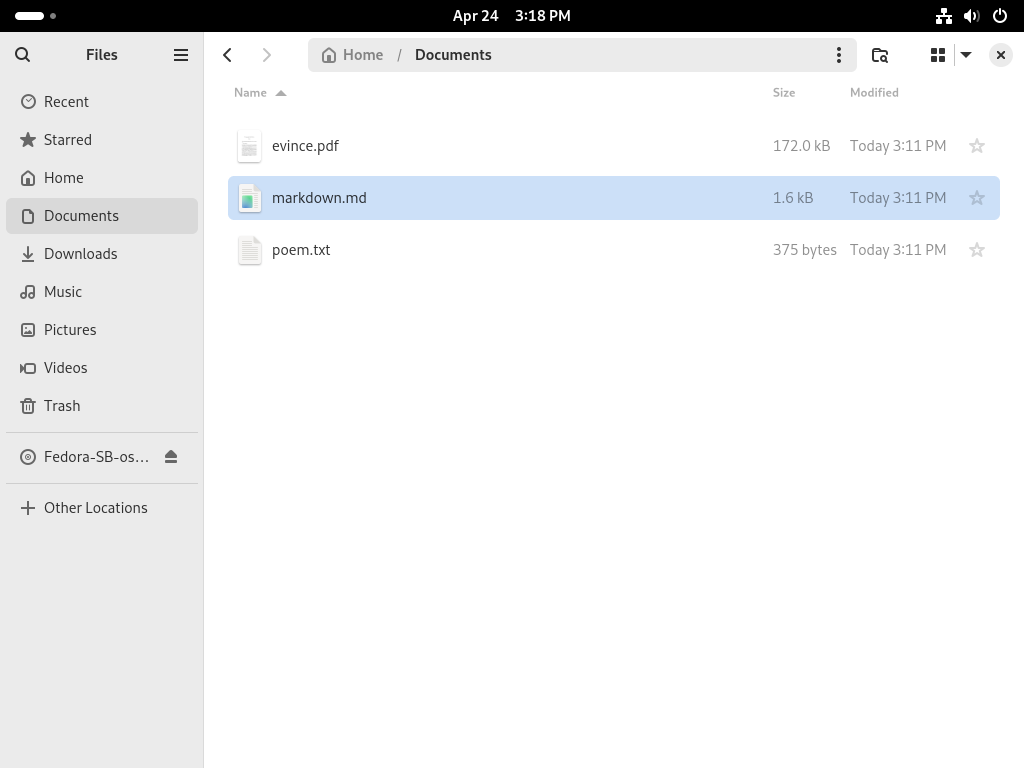1024x768 pixels.
Task: Open Pictures in the sidebar
Action: (x=102, y=330)
